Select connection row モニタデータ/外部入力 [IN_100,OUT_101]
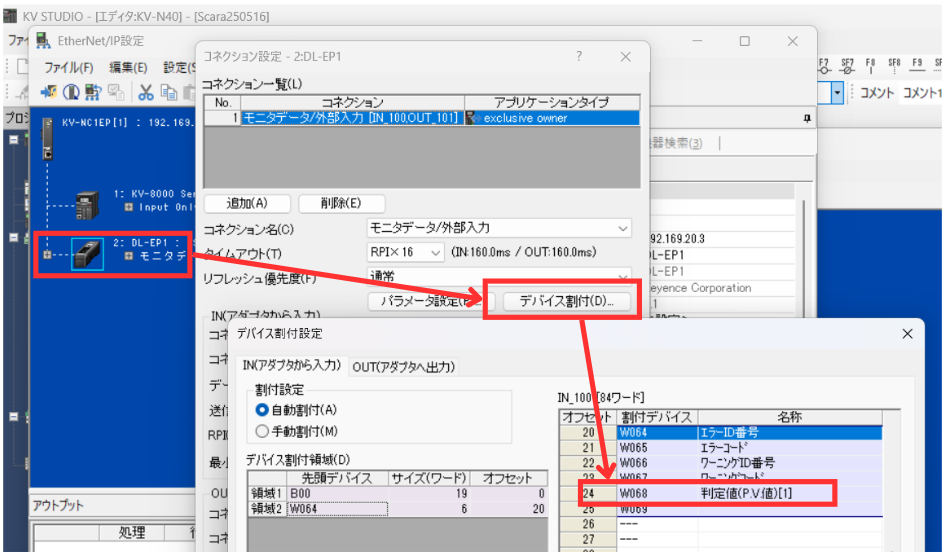Screen dimensions: 946x554 (x=352, y=118)
